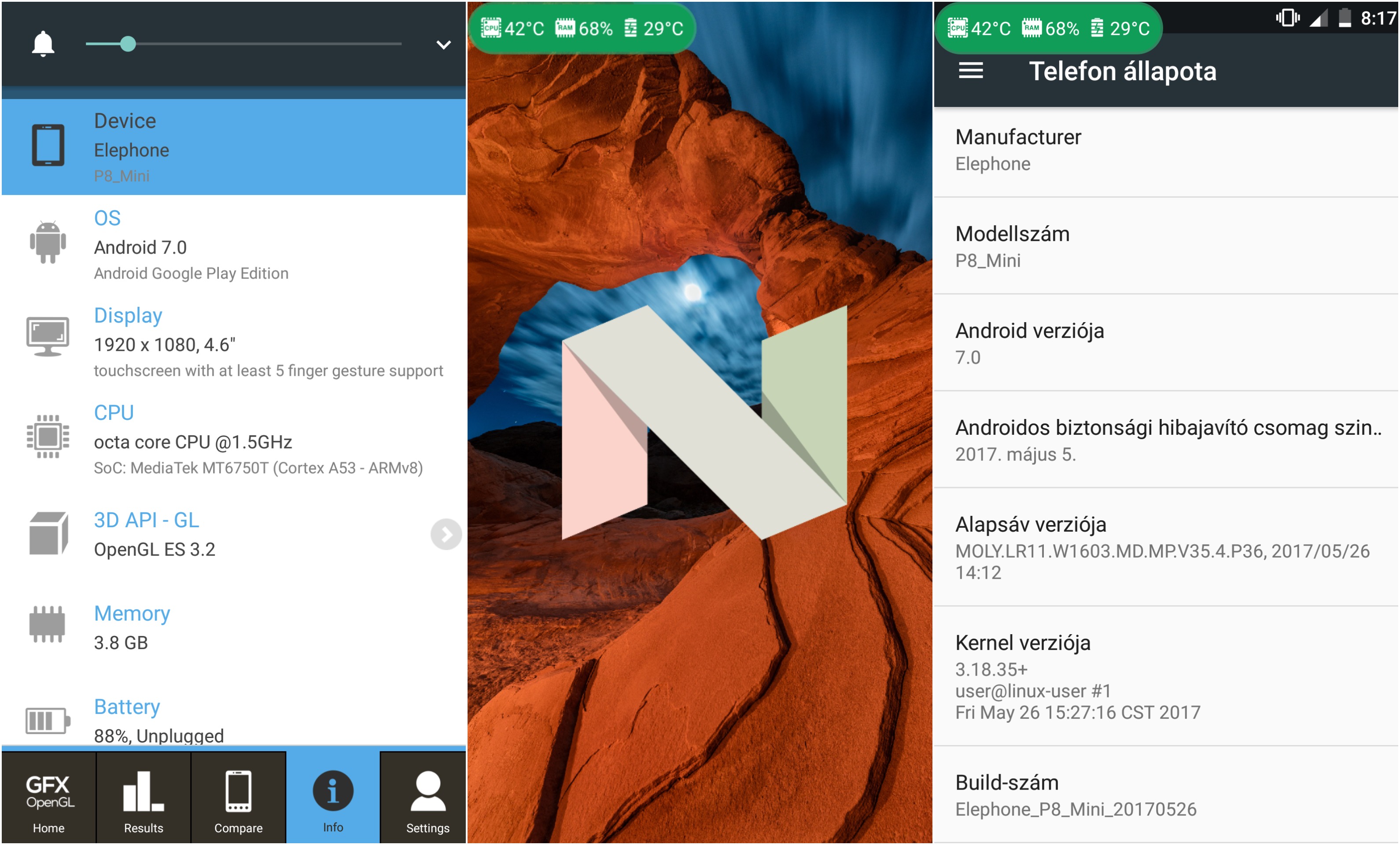Select the Kernel verziója row

[x=1166, y=676]
